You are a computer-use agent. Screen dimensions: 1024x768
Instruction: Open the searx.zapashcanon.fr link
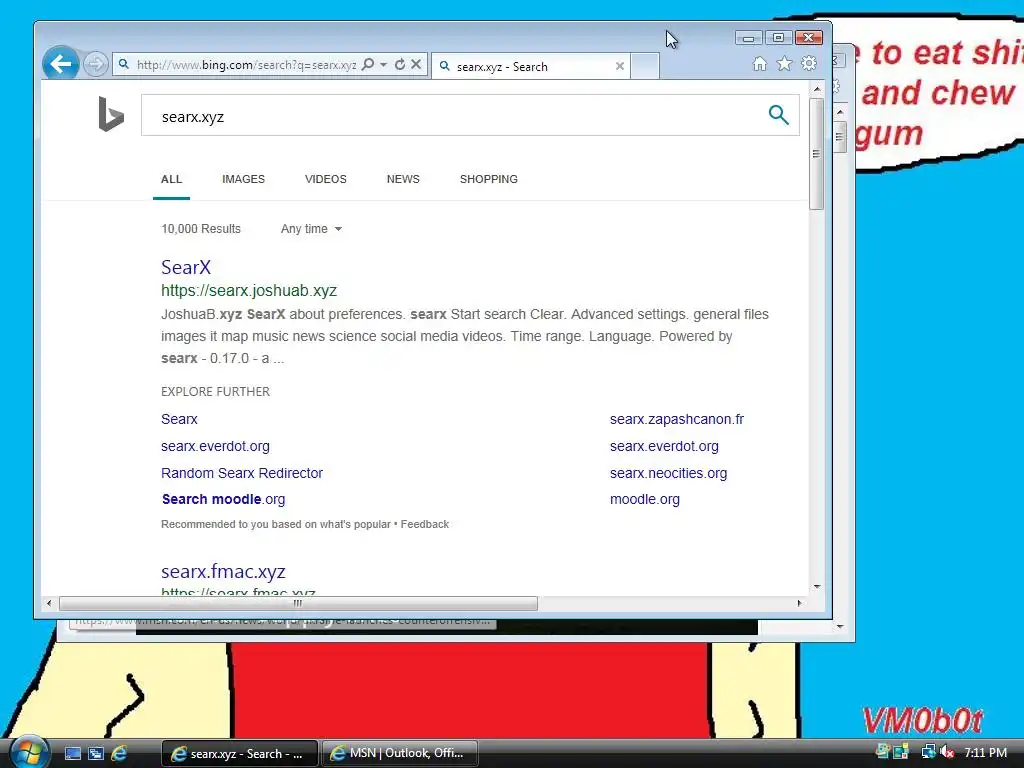pos(677,419)
